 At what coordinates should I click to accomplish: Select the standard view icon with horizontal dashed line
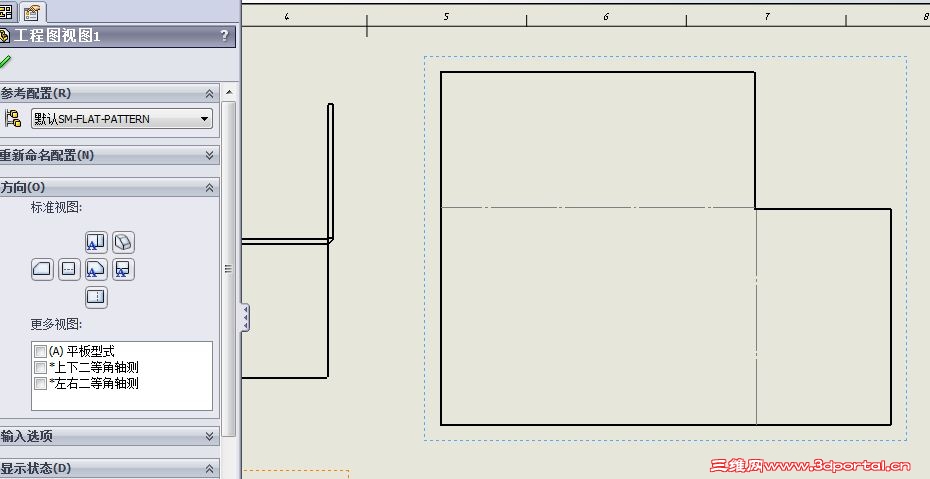(x=69, y=269)
